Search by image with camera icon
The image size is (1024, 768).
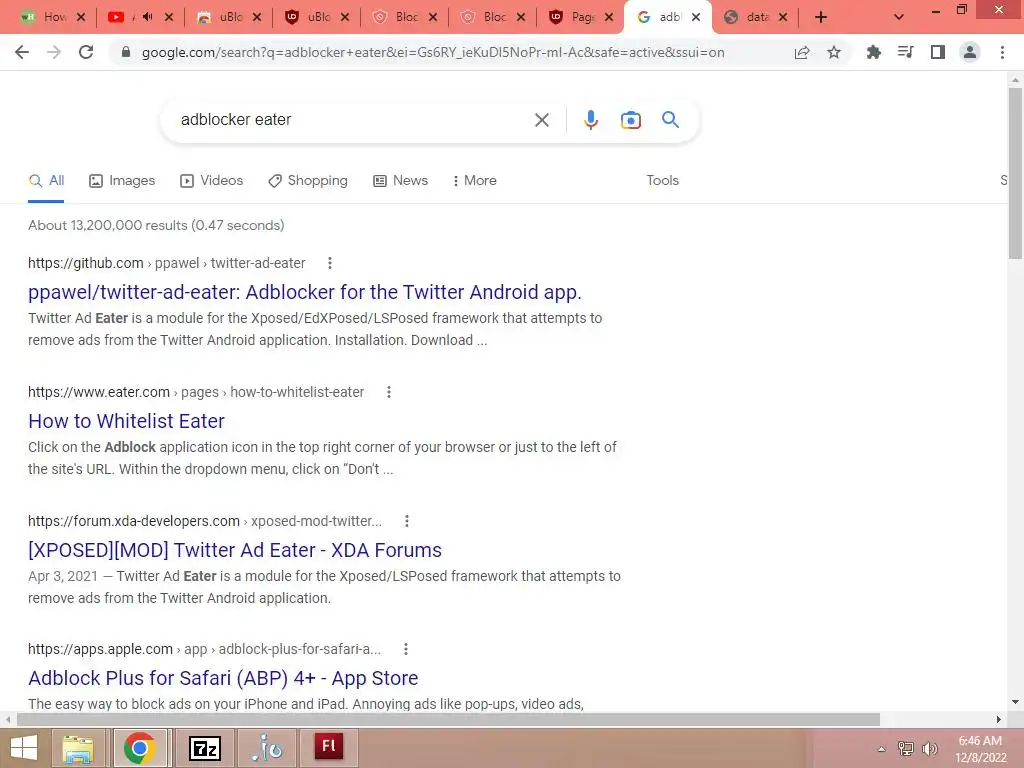631,120
